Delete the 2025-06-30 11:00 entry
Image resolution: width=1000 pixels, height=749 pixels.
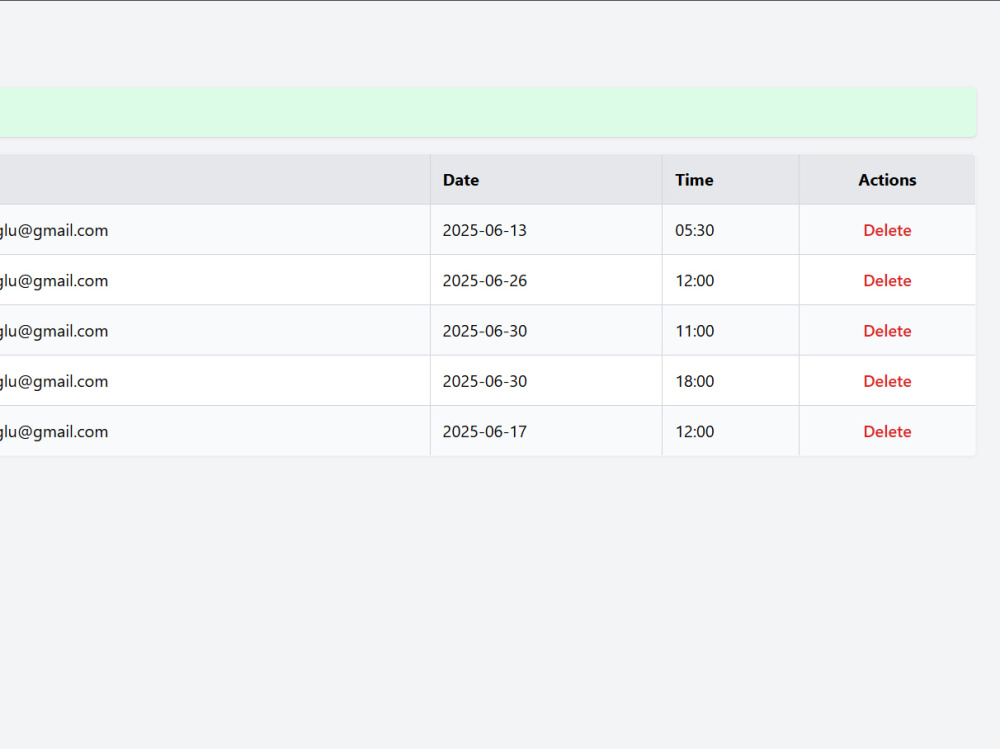886,331
